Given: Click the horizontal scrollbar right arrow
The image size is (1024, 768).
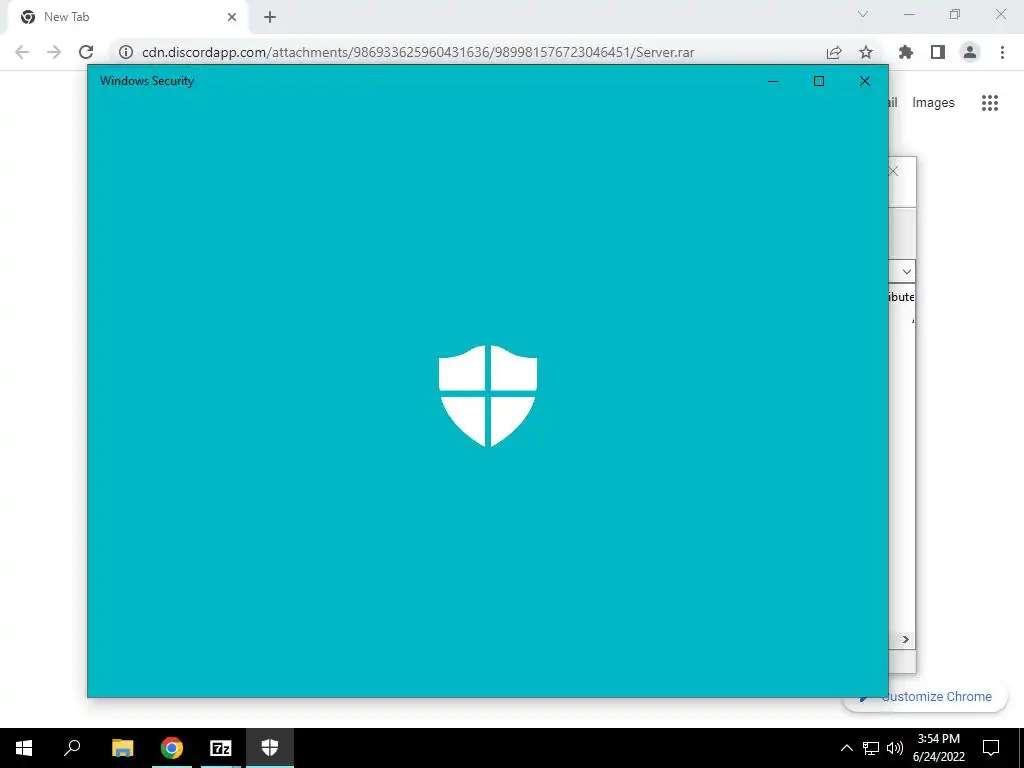Looking at the screenshot, I should tap(906, 639).
